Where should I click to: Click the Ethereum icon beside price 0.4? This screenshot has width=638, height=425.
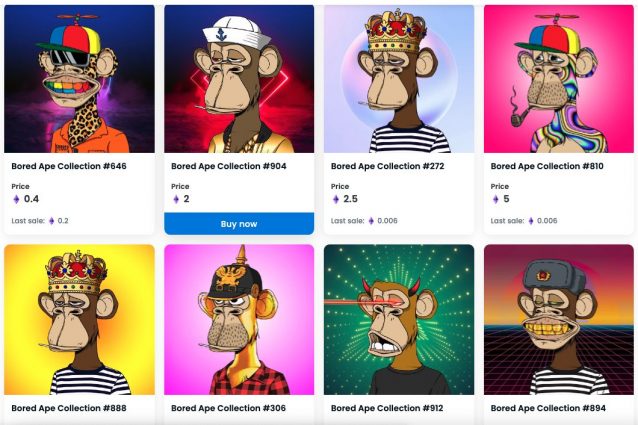pyautogui.click(x=16, y=199)
